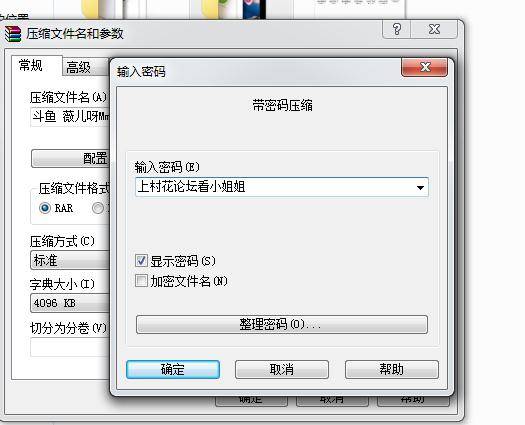Click the 确定 button in password dialog
This screenshot has height=425, width=525.
pos(173,369)
